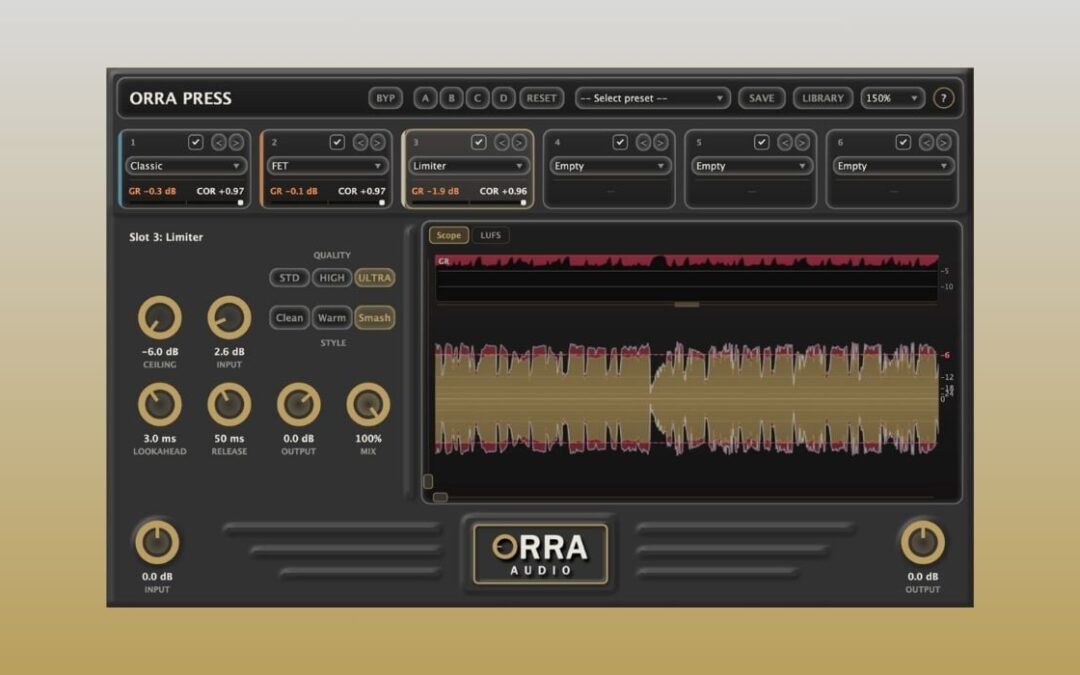This screenshot has width=1080, height=675.
Task: Click the limiter INPUT knob at 2.6 dB
Action: 229,318
